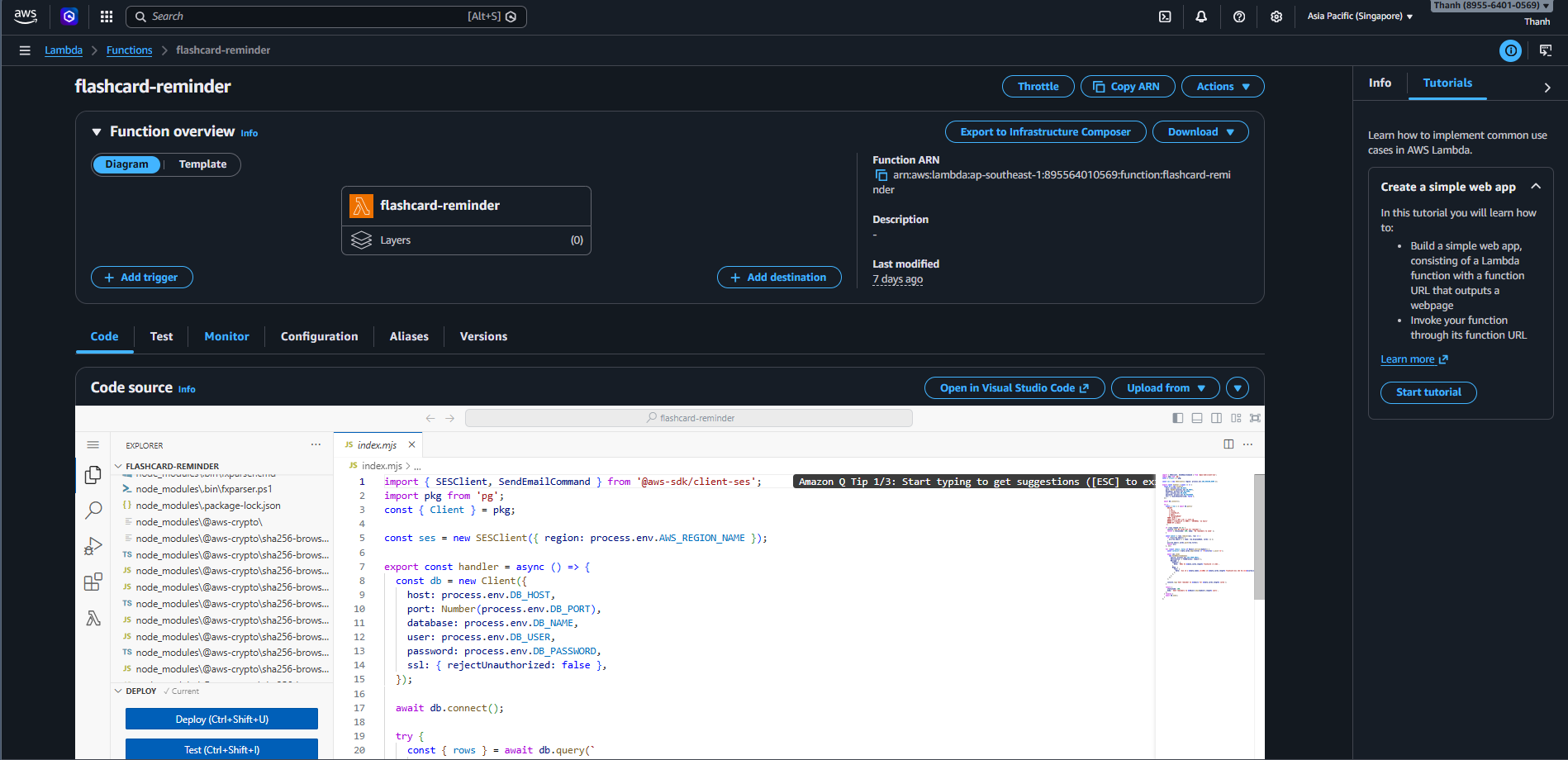Open the Run and Debug sidebar icon
Viewport: 1568px width, 760px height.
pos(93,546)
